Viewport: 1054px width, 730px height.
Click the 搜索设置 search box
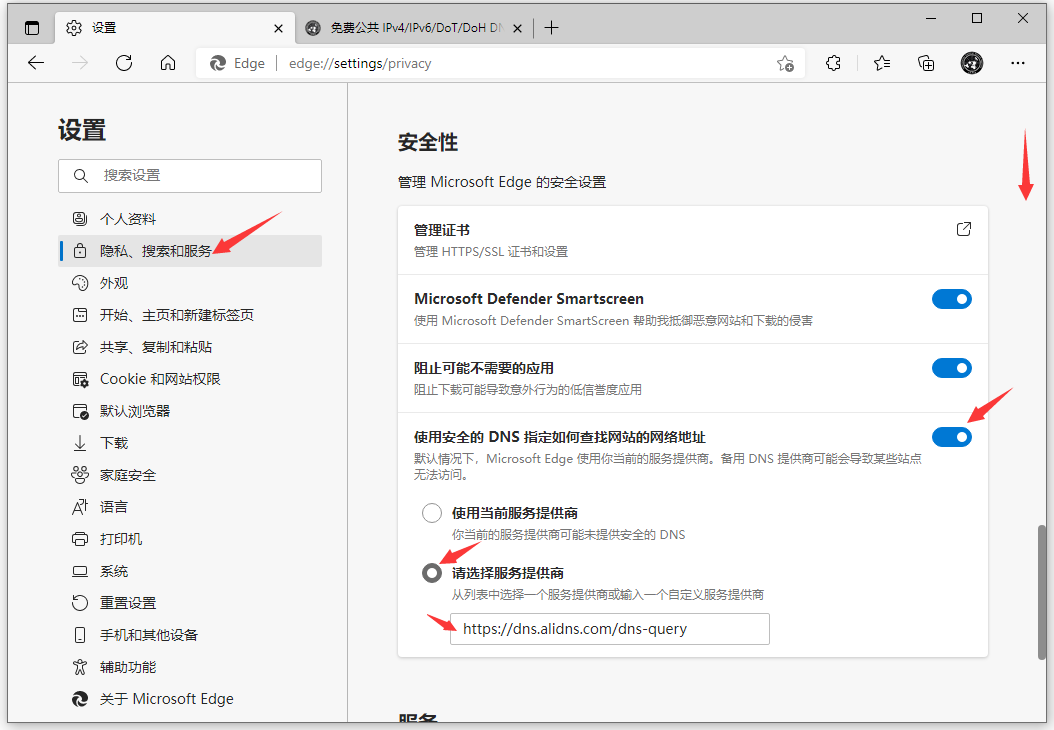190,175
